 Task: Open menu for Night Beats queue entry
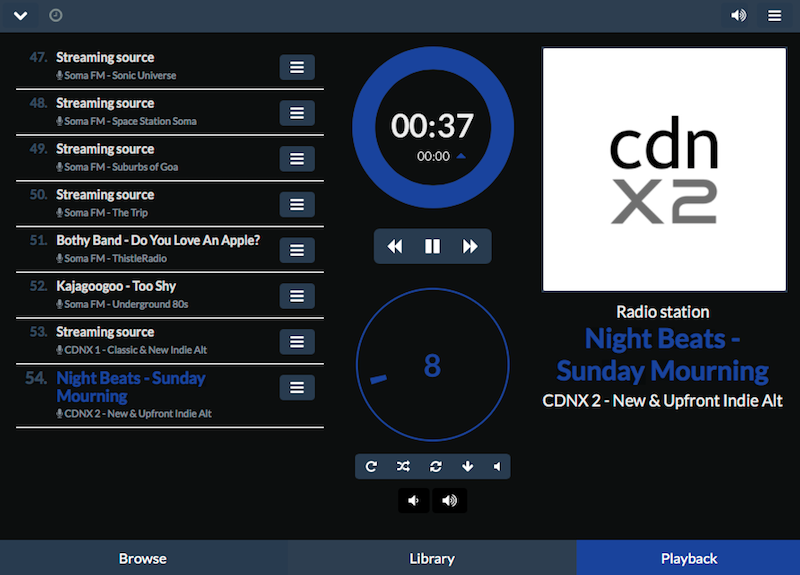click(x=297, y=387)
